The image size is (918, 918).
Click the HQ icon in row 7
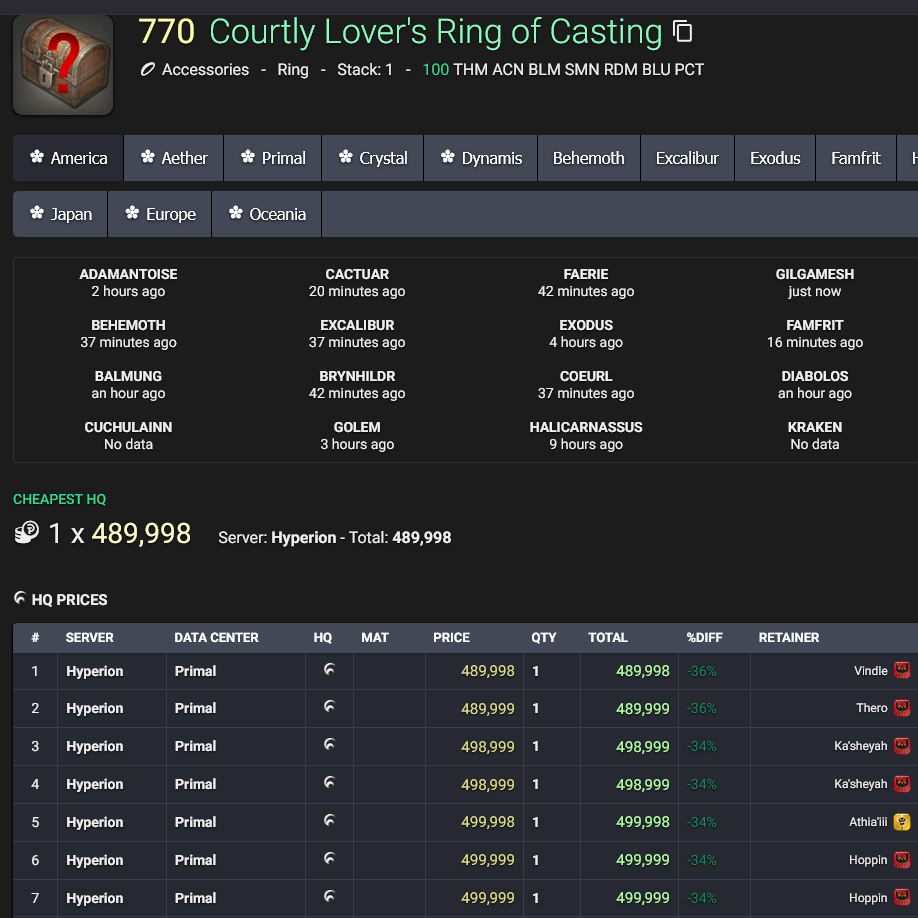pyautogui.click(x=330, y=896)
